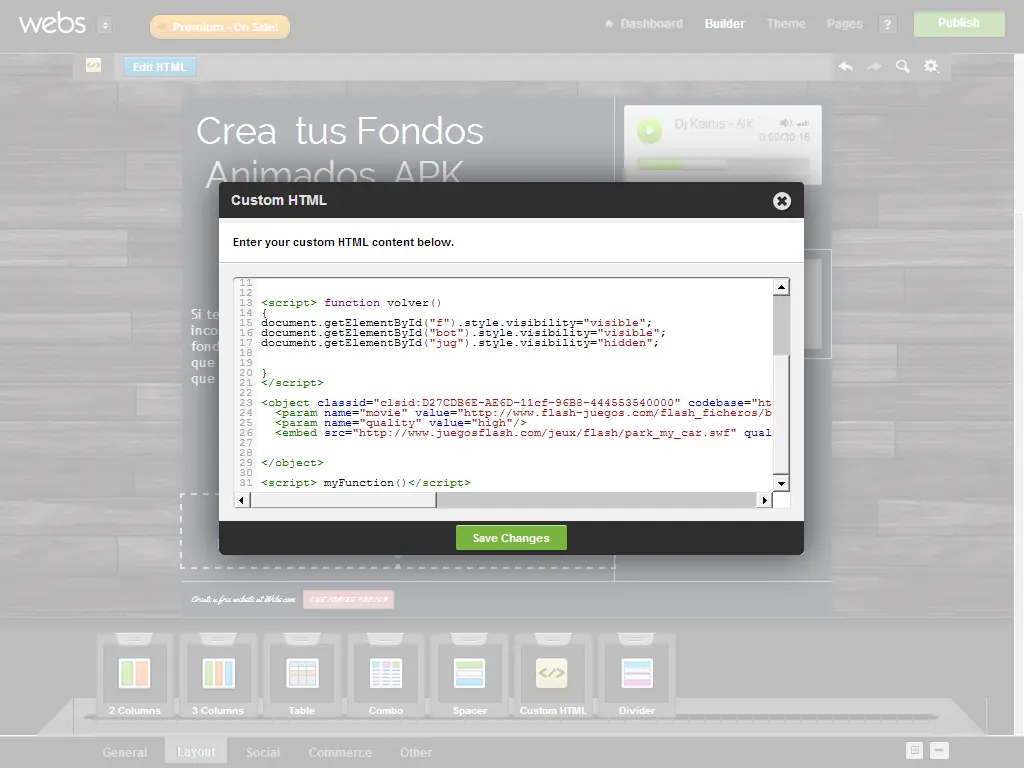Switch to the Other tab
1024x768 pixels.
coord(415,752)
